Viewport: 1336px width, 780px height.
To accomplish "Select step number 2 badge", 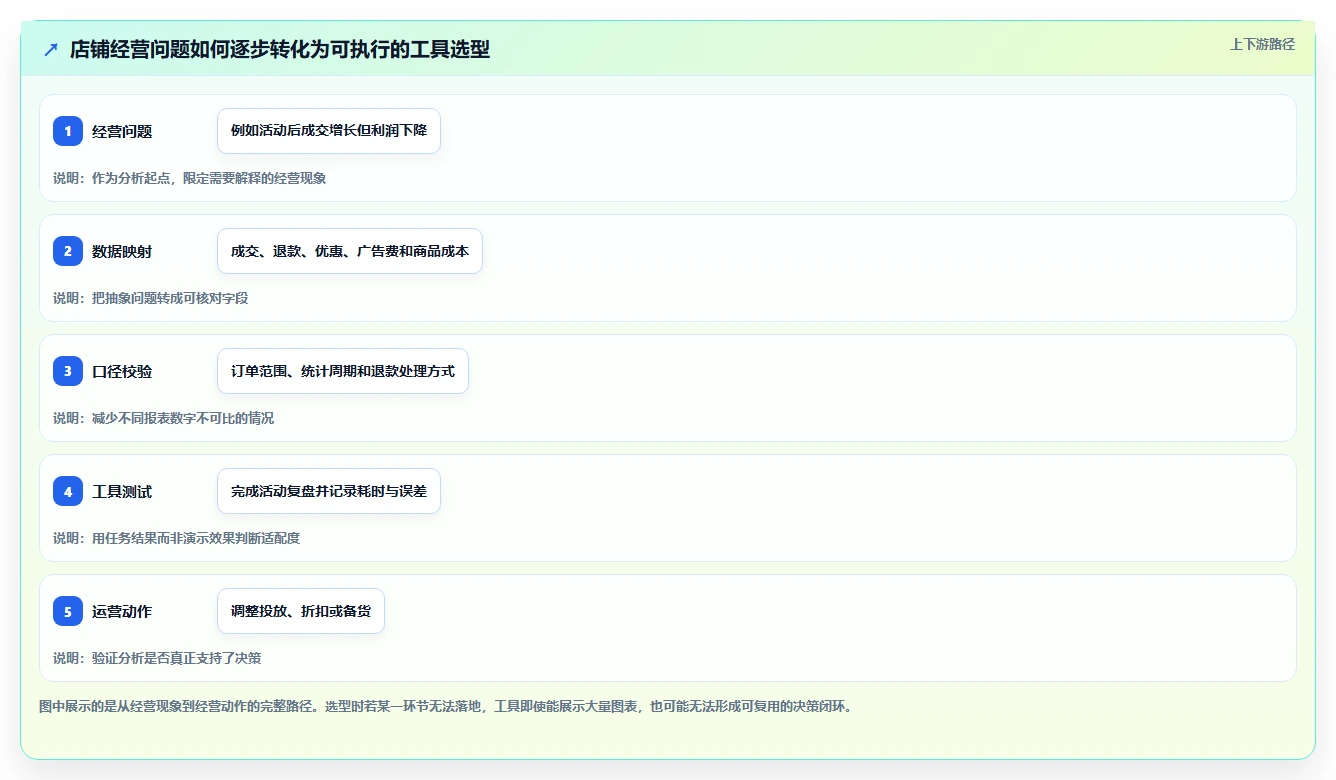I will coord(68,251).
